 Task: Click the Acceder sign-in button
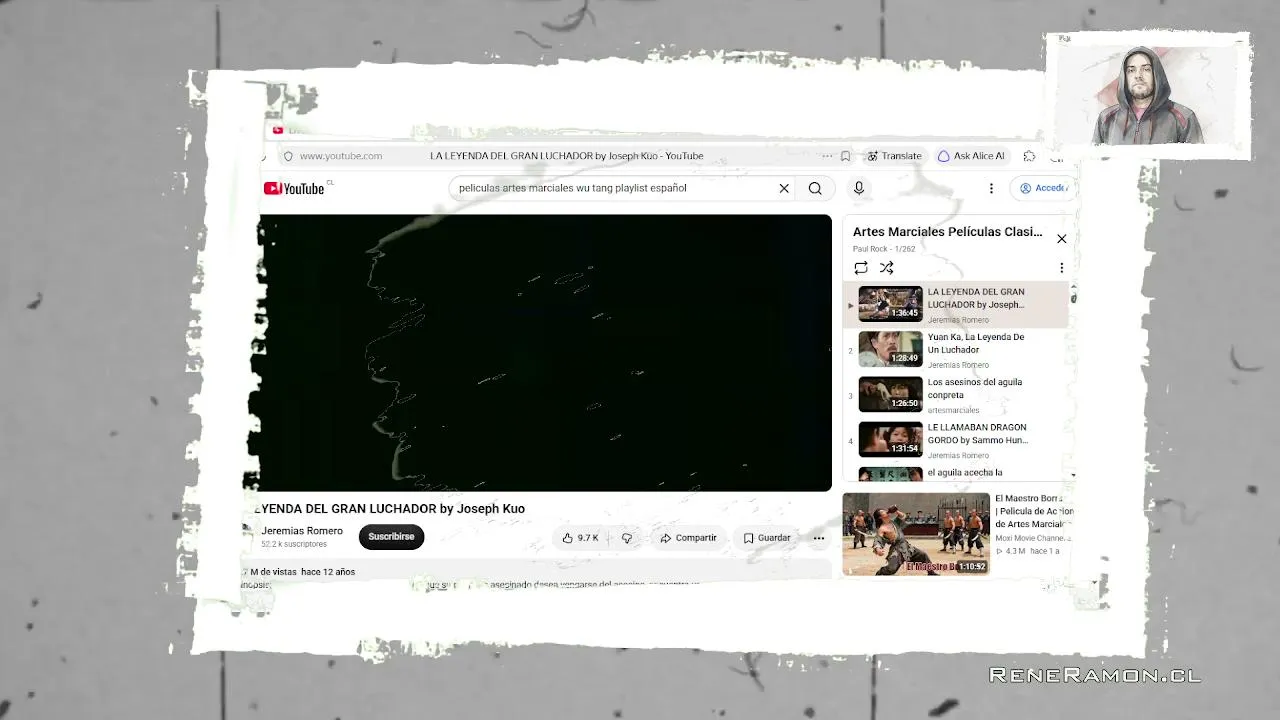[x=1043, y=188]
